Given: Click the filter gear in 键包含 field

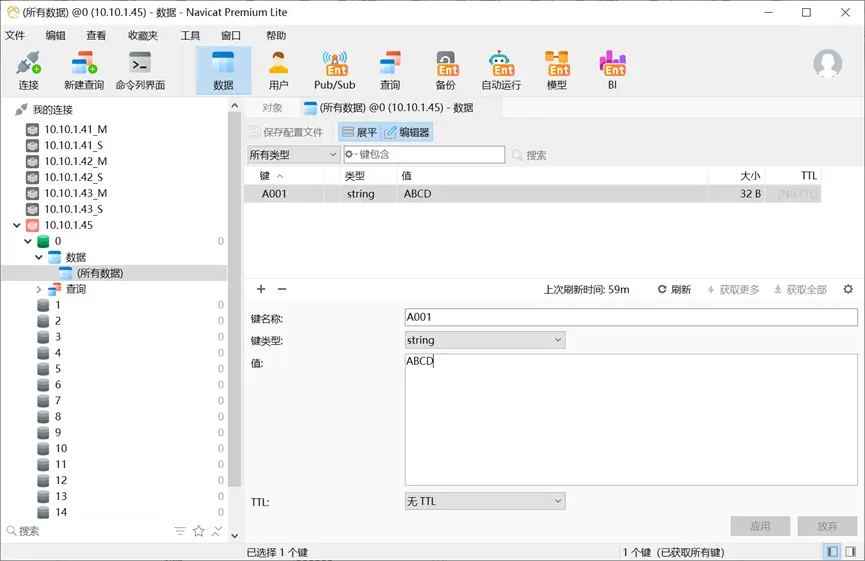Looking at the screenshot, I should point(350,154).
